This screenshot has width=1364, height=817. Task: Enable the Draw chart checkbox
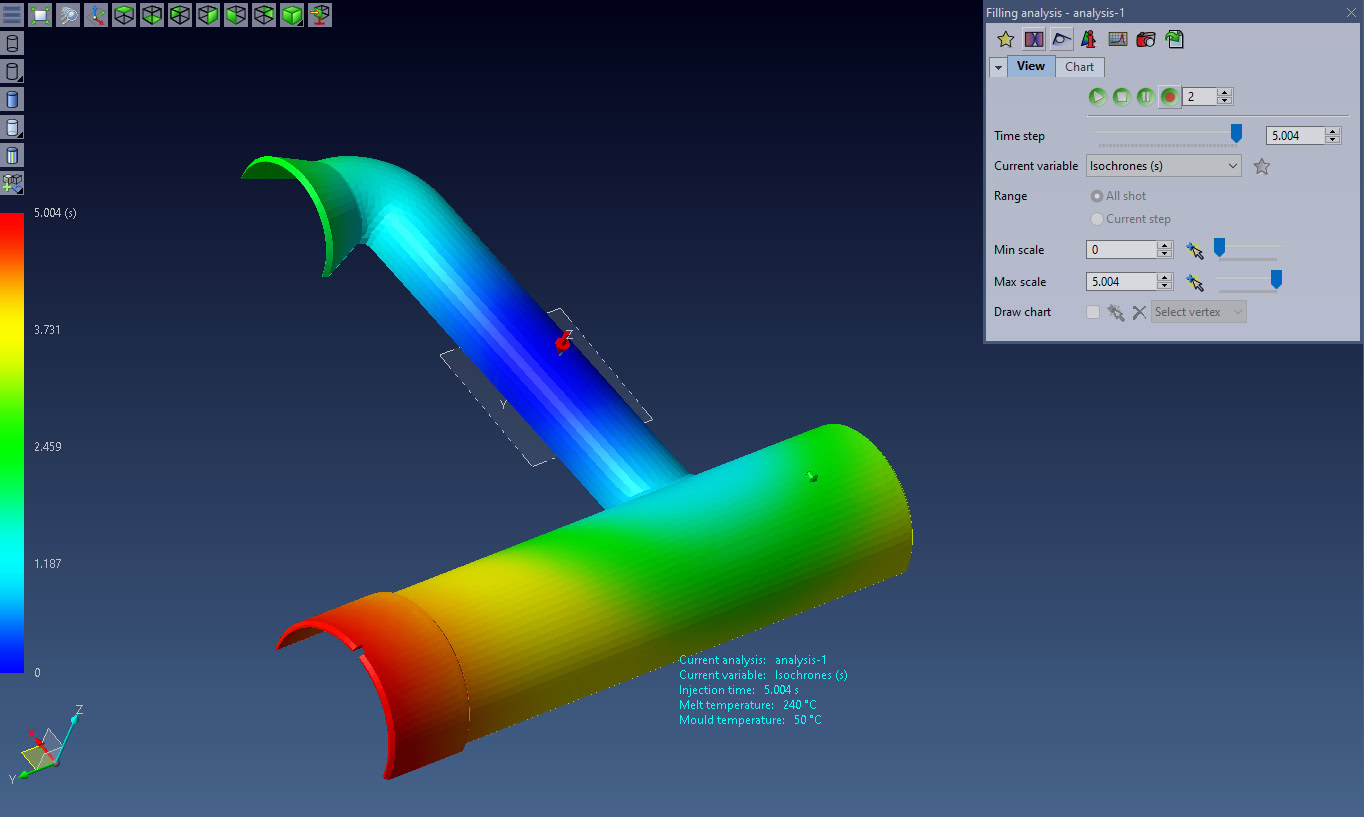[1093, 312]
